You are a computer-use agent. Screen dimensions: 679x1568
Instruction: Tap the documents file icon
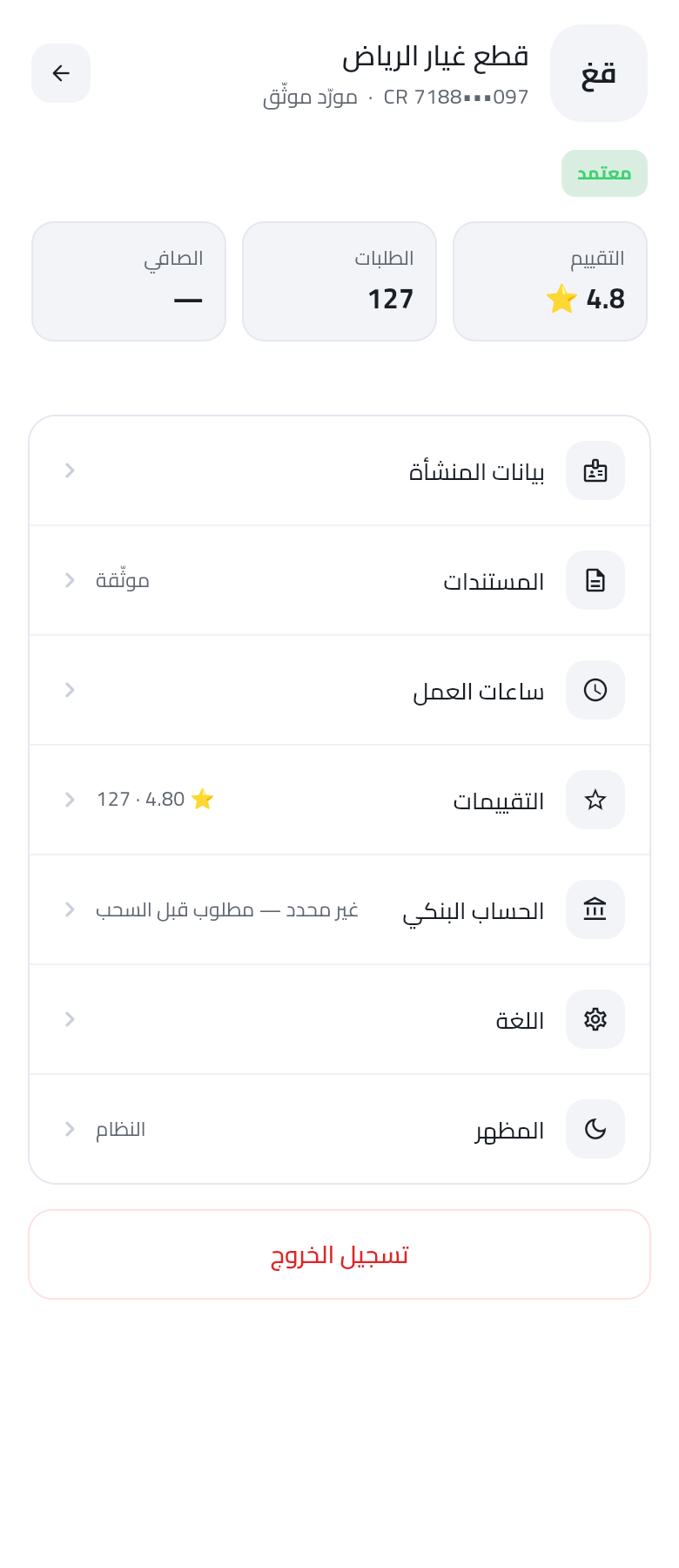(x=595, y=580)
